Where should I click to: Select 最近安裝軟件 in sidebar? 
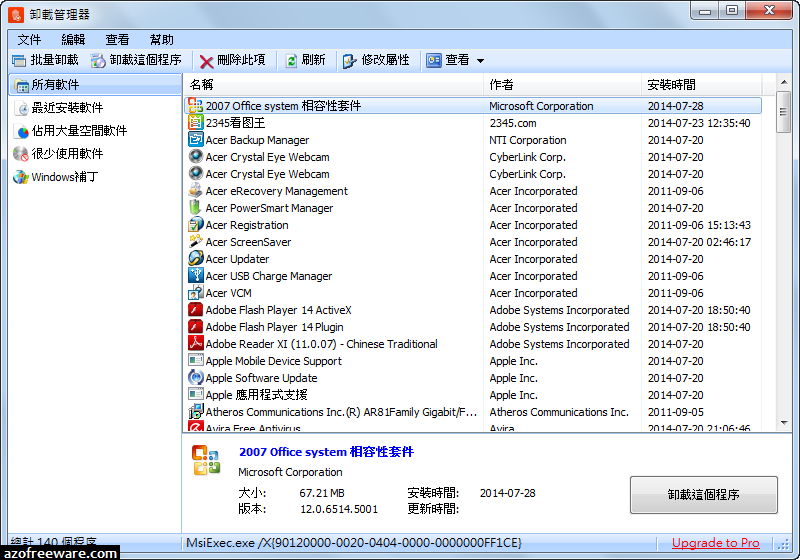coord(67,108)
